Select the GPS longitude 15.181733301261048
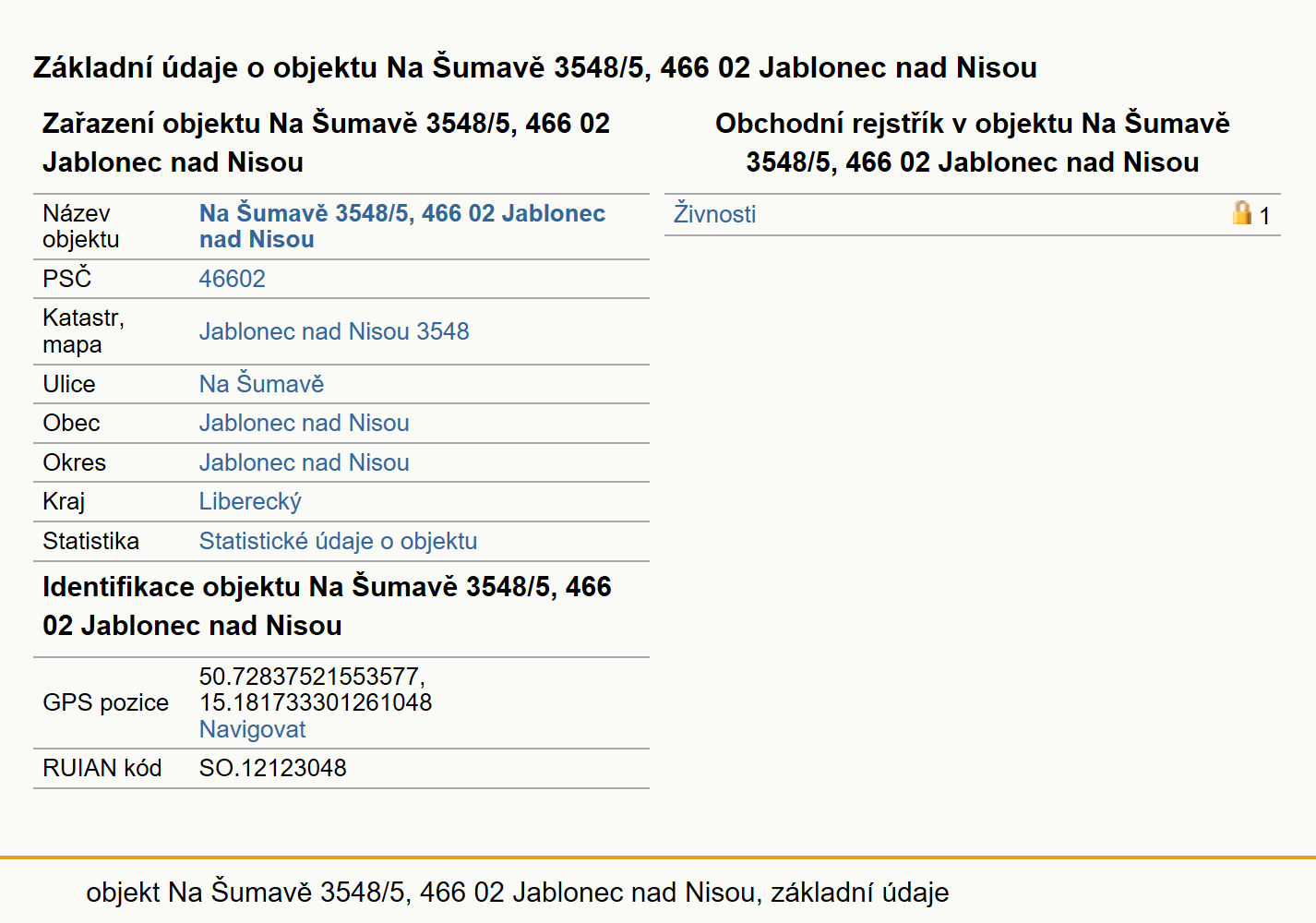1316x923 pixels. pos(316,702)
